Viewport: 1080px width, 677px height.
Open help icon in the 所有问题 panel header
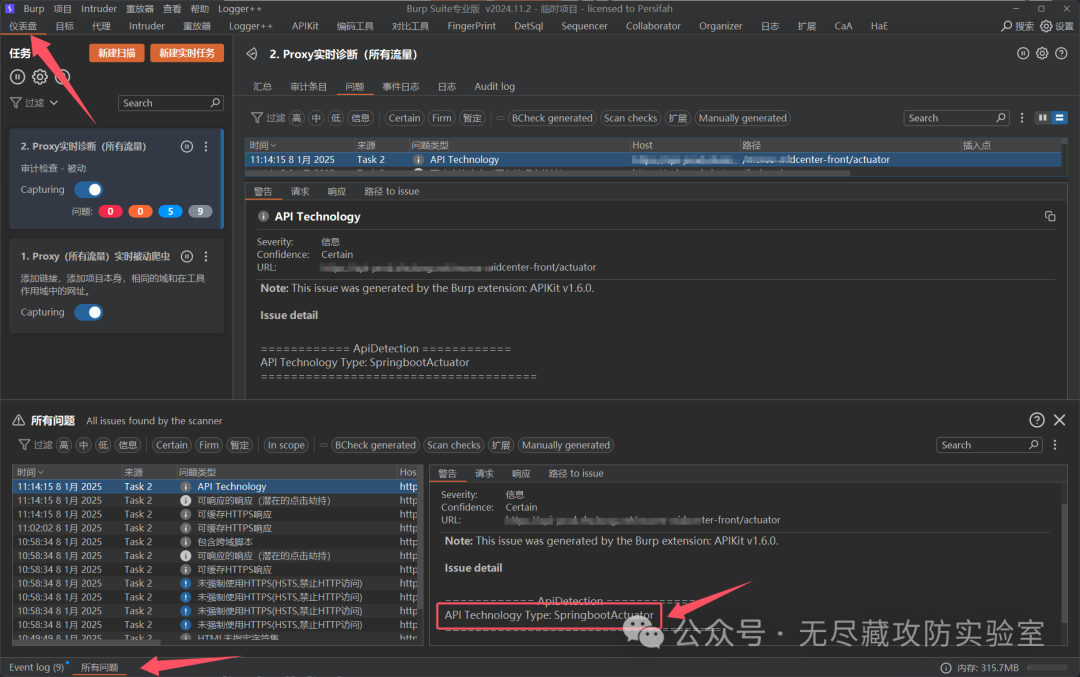click(x=1037, y=420)
